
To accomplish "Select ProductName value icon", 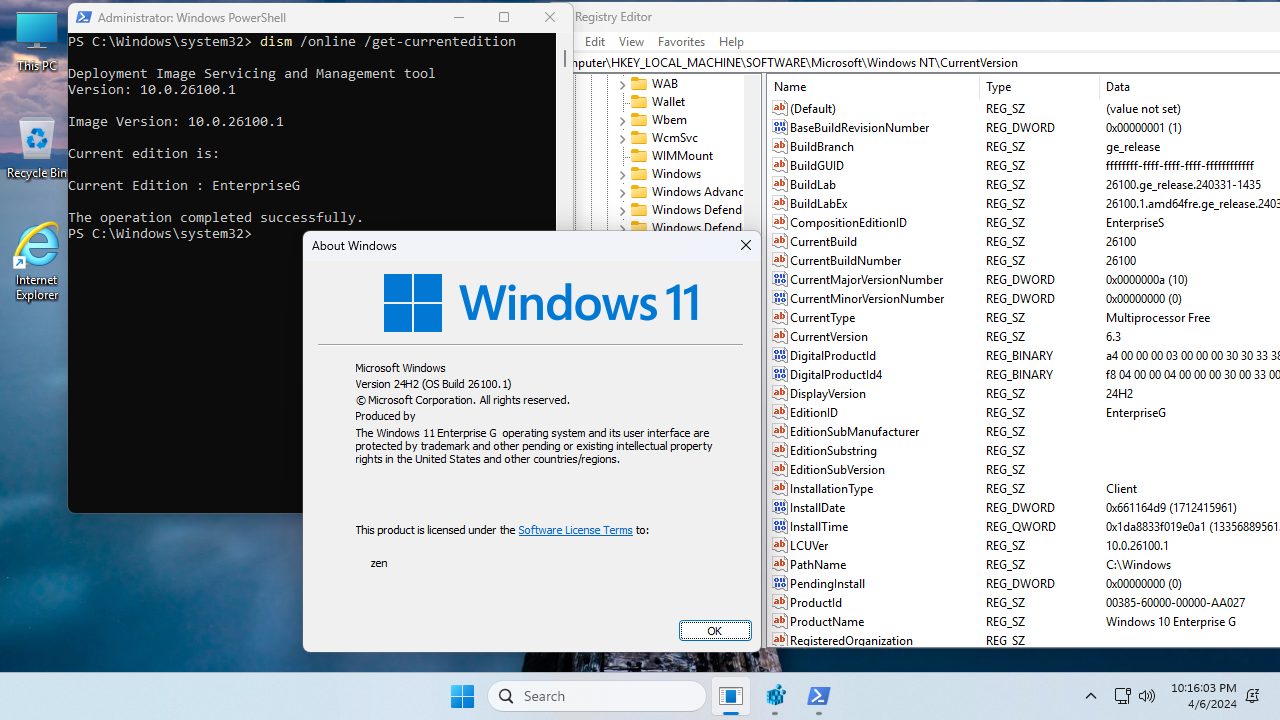I will coord(780,621).
